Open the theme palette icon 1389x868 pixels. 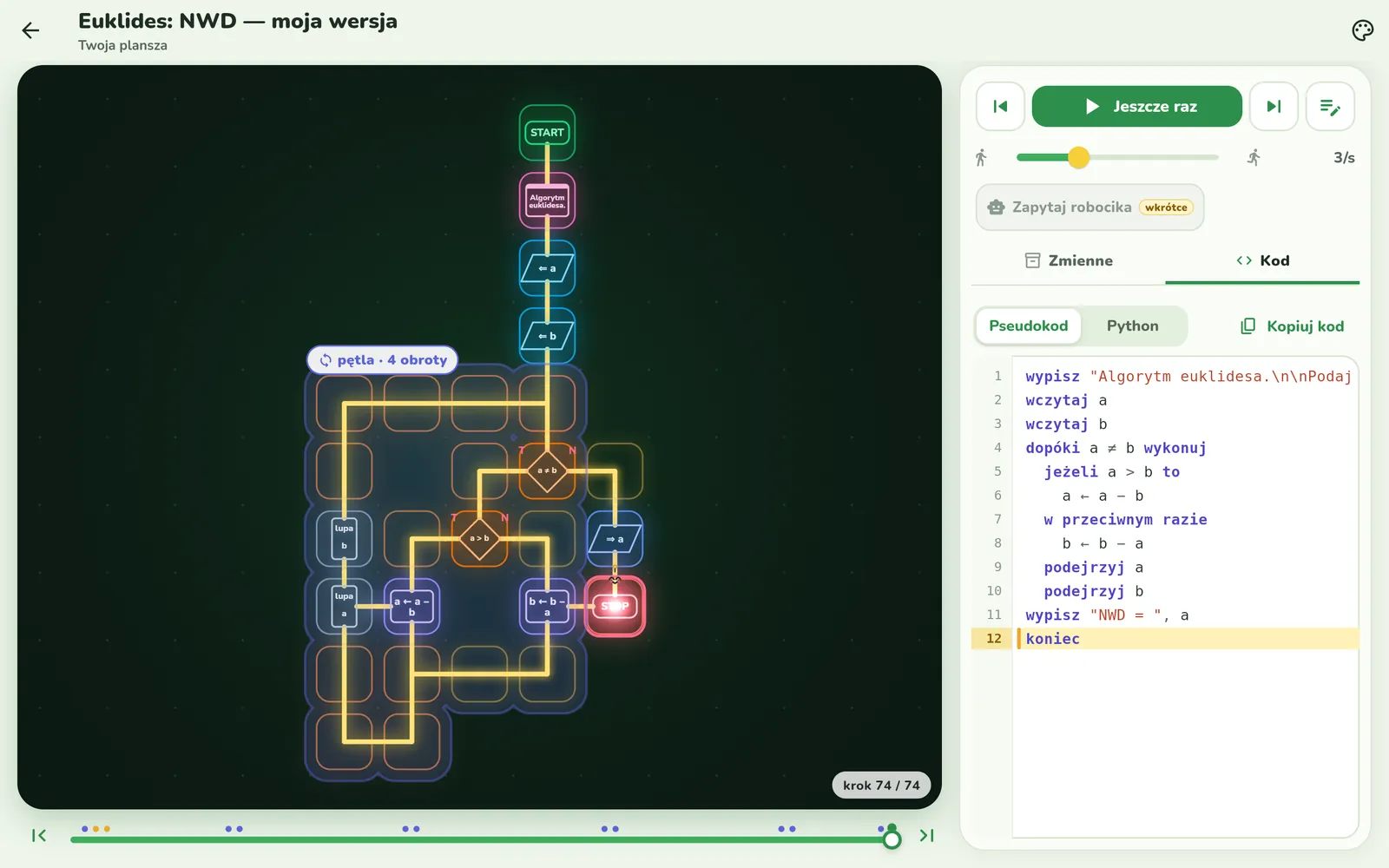(1362, 31)
